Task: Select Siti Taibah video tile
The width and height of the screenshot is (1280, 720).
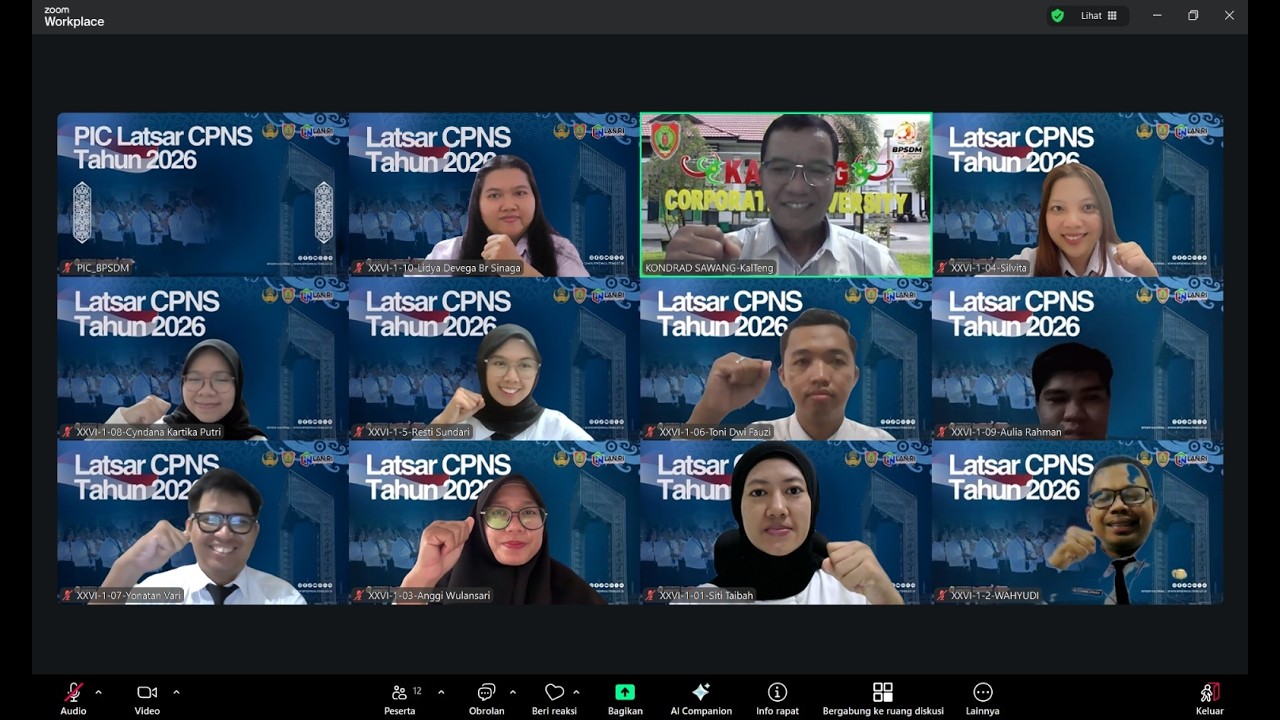Action: point(786,523)
